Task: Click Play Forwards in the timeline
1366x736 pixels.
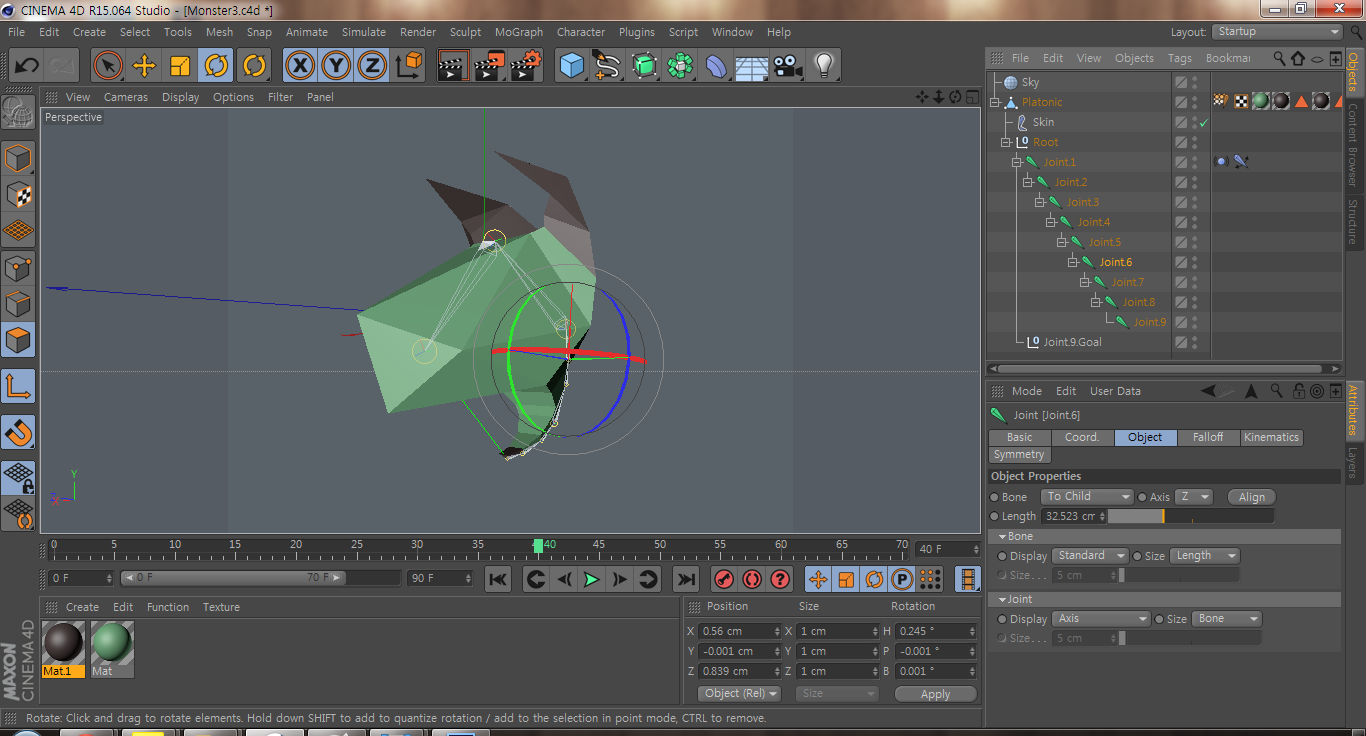Action: point(592,579)
